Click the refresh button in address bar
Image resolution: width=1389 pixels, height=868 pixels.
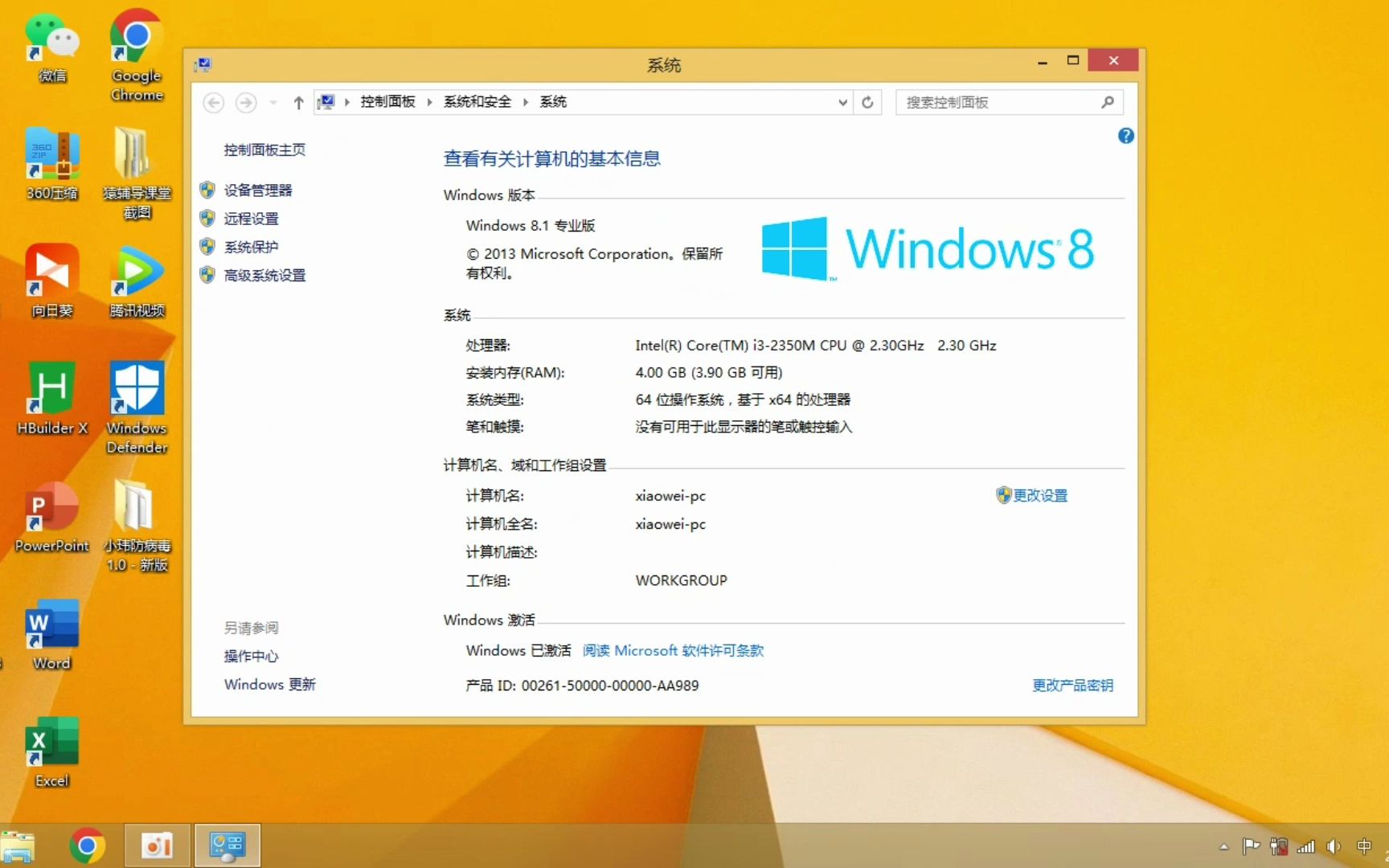coord(867,102)
